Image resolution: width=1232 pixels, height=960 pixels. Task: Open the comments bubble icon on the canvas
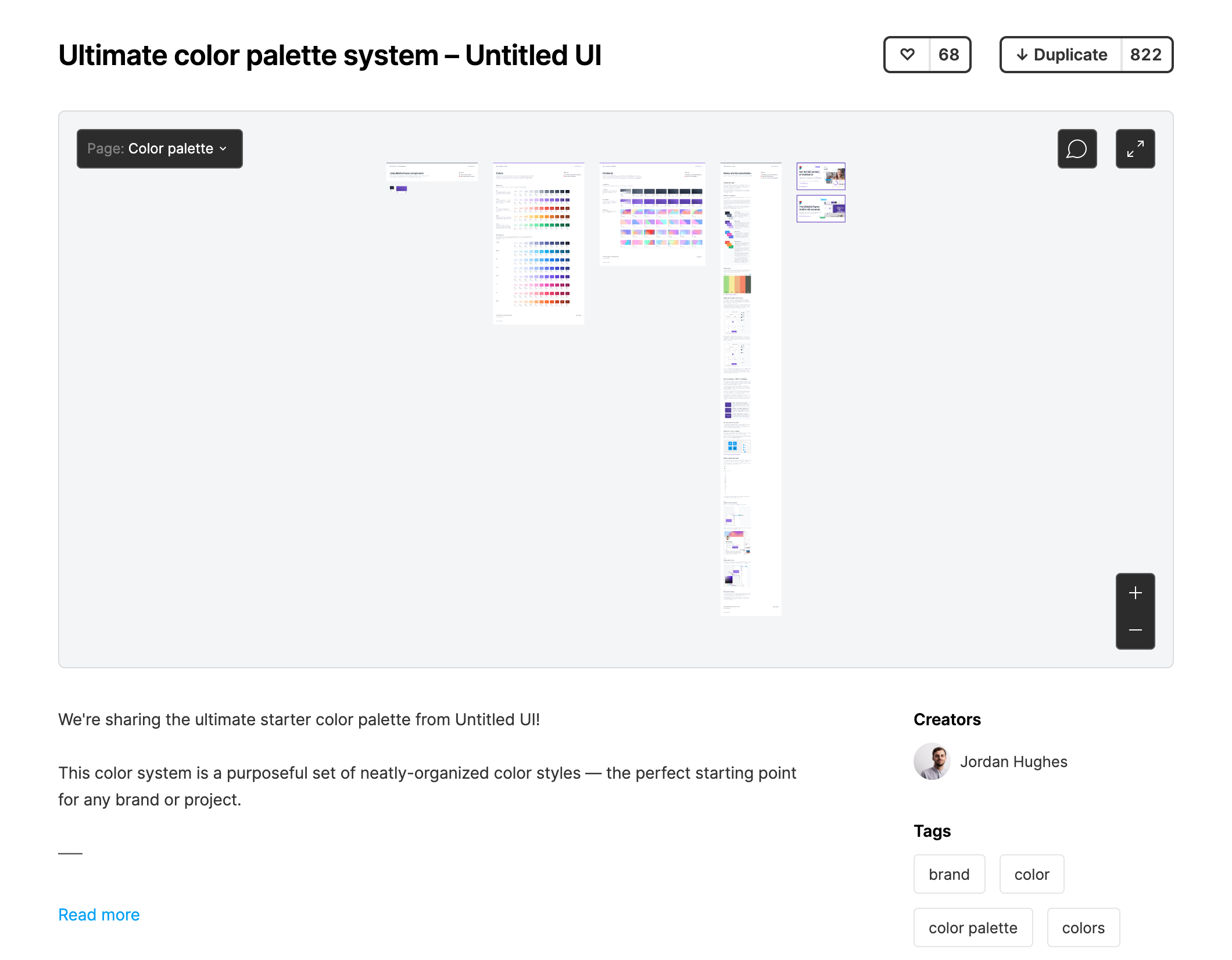(x=1077, y=149)
